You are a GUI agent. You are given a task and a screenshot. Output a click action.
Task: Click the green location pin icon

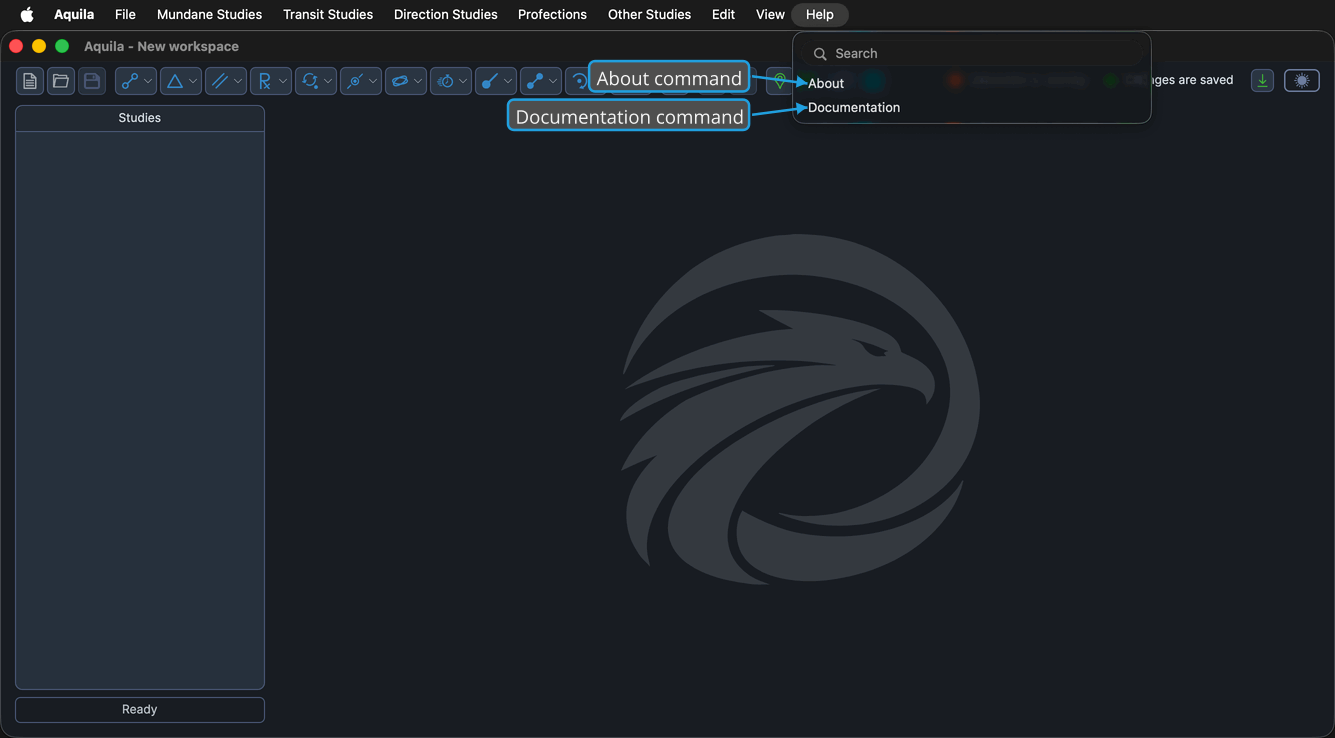coord(779,81)
